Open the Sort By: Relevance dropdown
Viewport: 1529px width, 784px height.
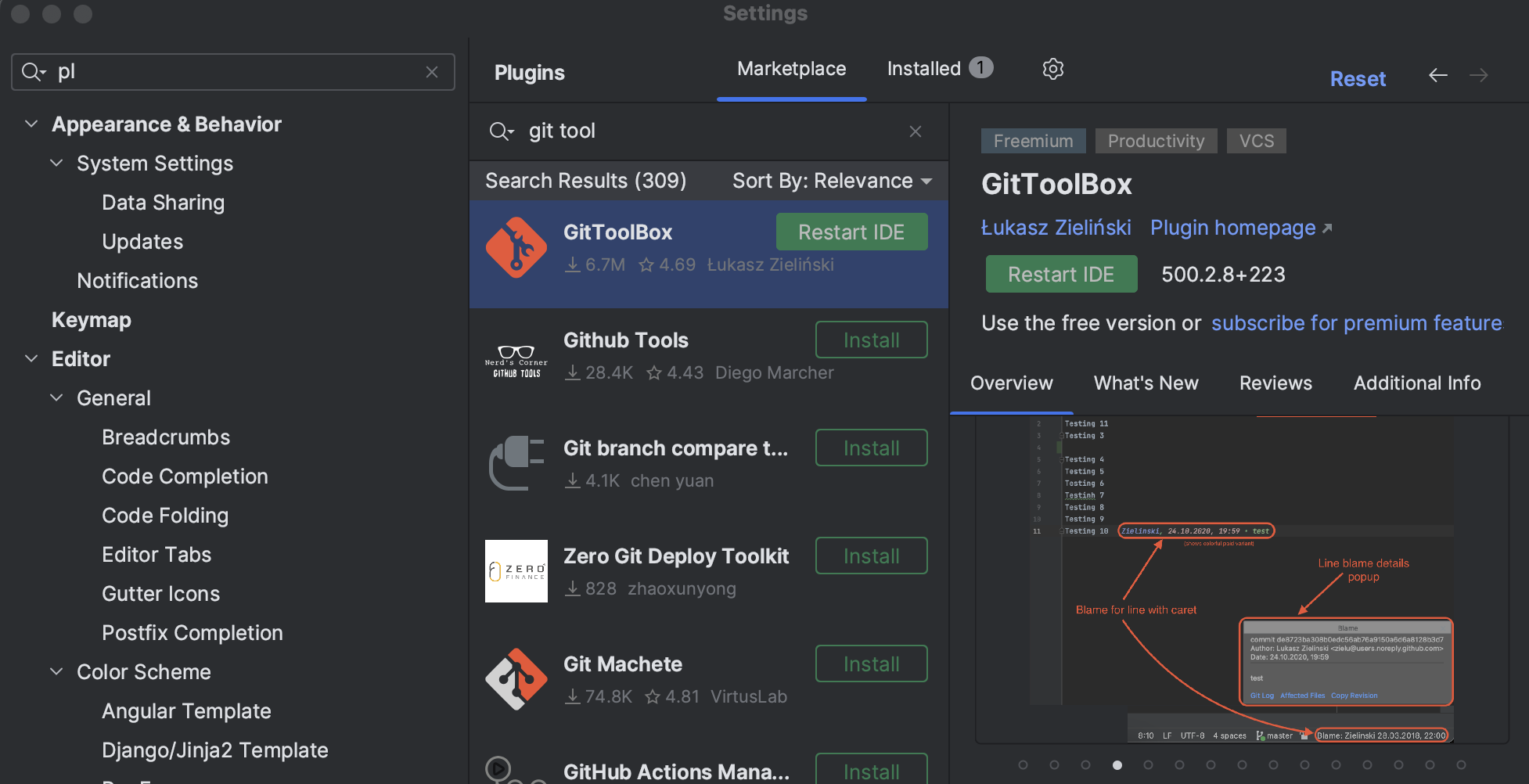pos(833,181)
